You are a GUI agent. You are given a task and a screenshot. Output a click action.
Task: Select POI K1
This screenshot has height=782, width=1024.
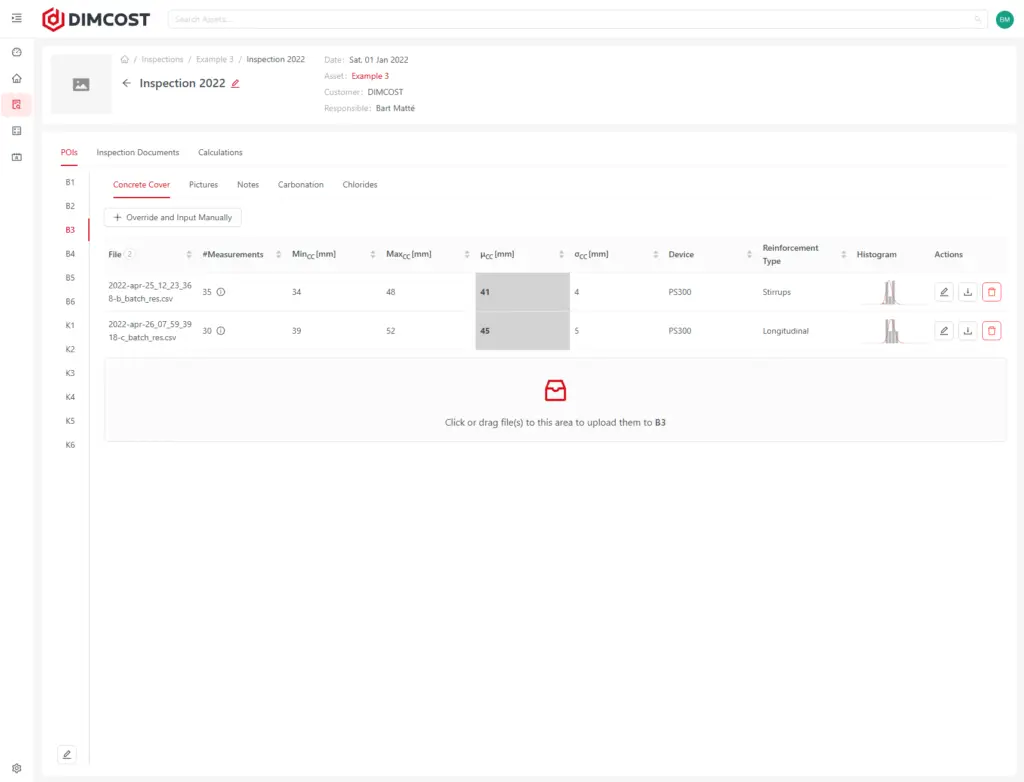click(70, 325)
